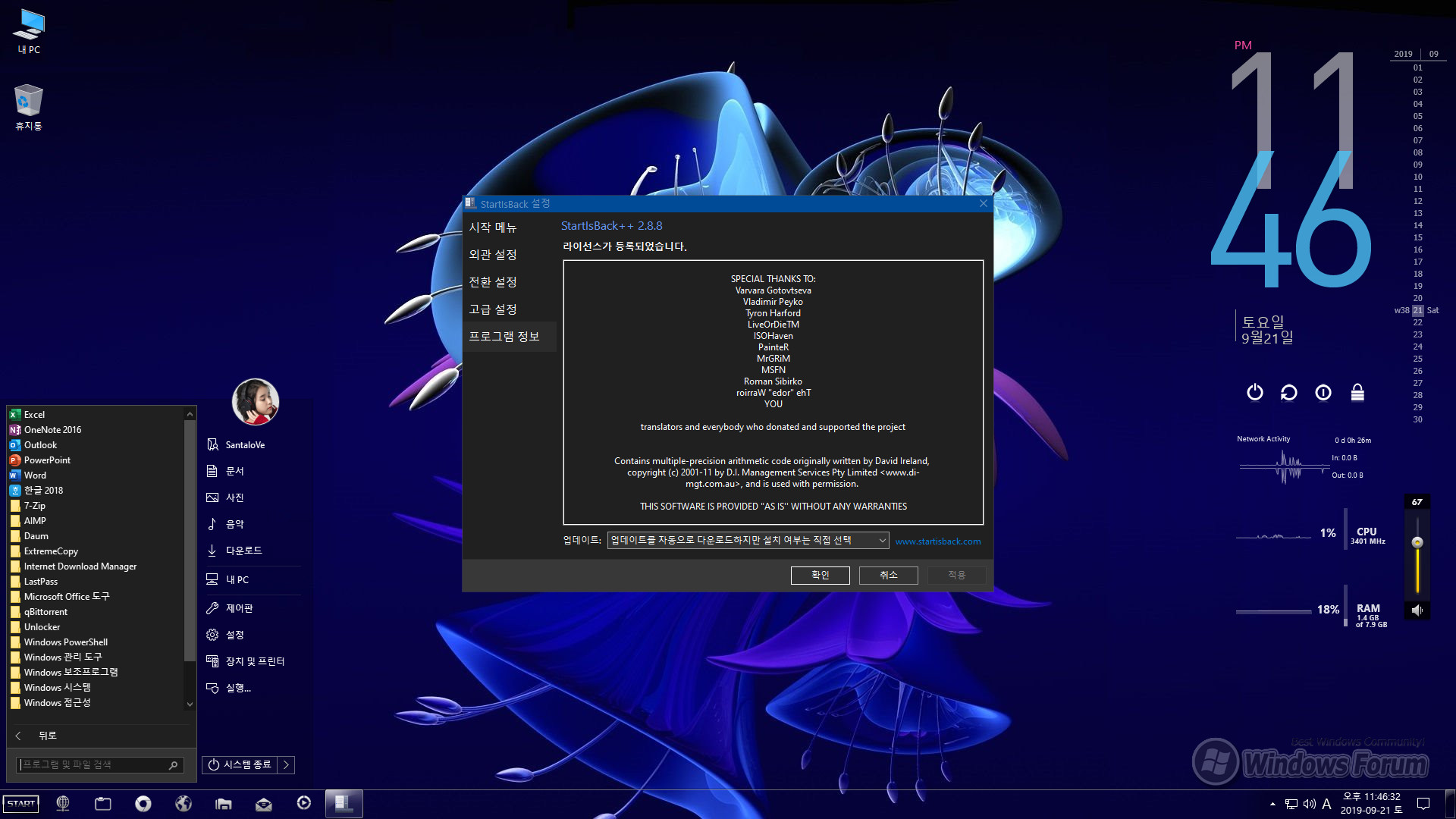Click the user avatar picture
Viewport: 1456px width, 819px height.
coord(255,402)
